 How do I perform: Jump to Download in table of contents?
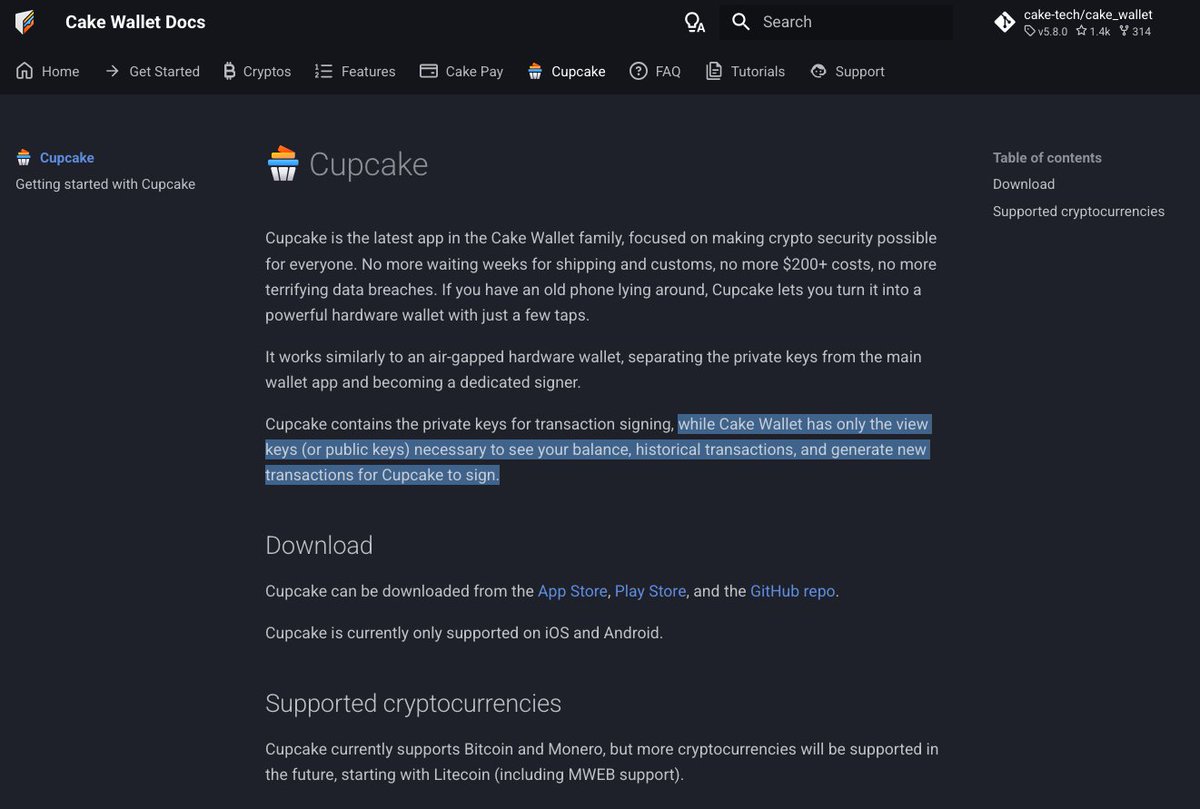click(x=1024, y=184)
